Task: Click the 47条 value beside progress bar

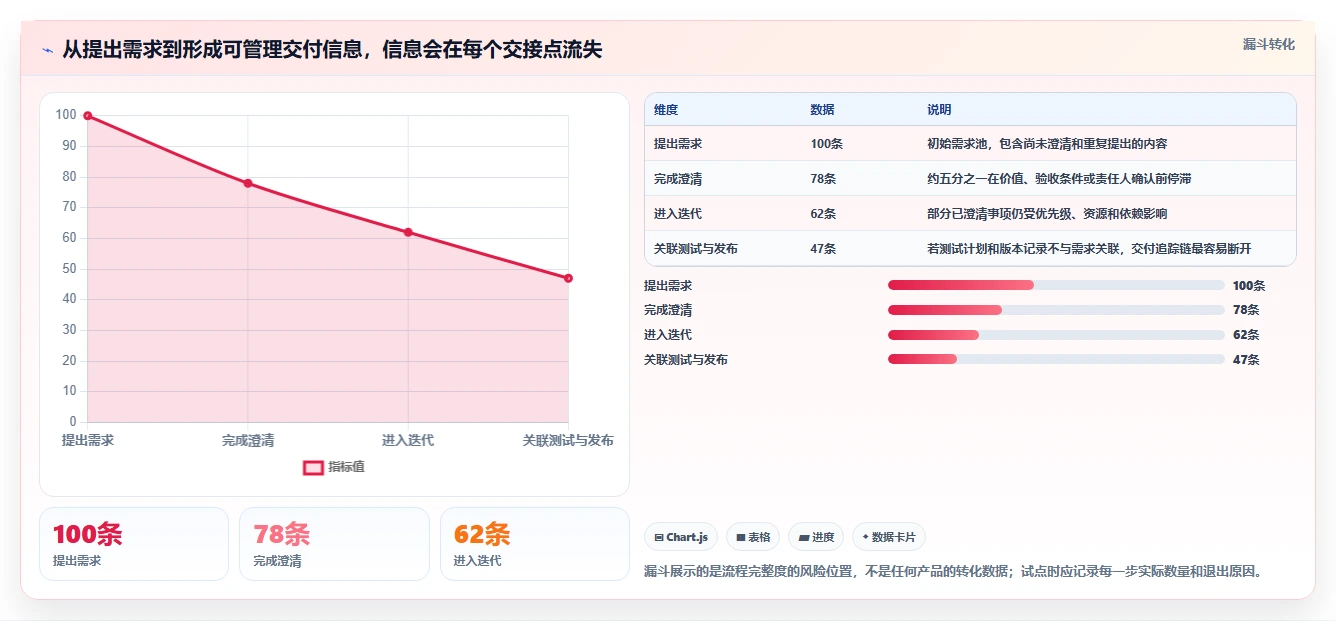Action: pyautogui.click(x=1246, y=360)
